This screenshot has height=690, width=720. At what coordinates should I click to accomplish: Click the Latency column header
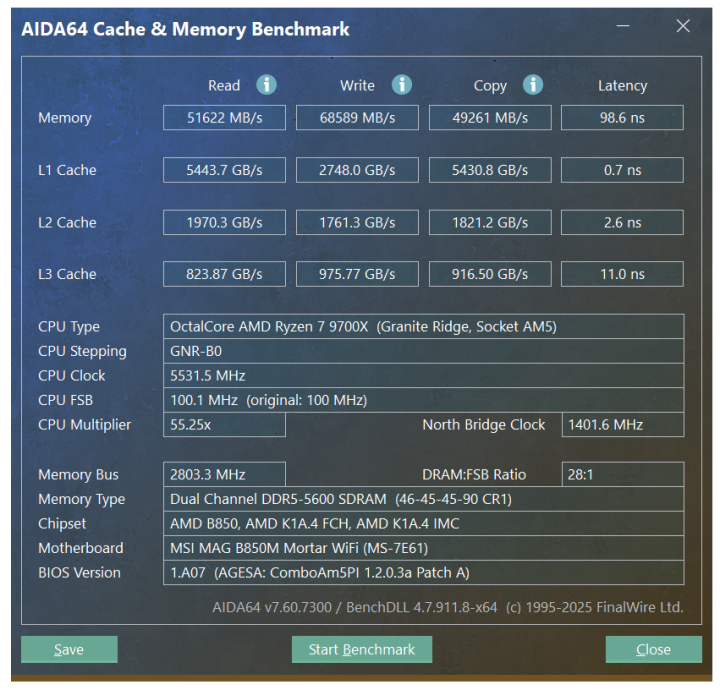pos(622,86)
